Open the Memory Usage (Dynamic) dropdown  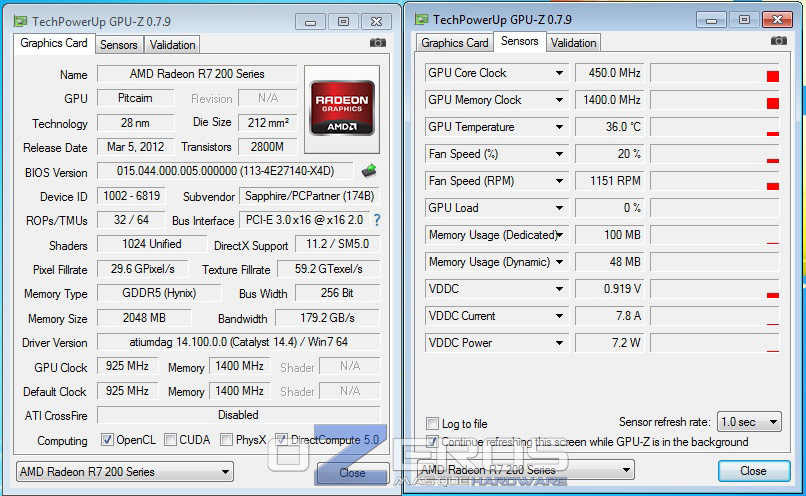pyautogui.click(x=559, y=262)
